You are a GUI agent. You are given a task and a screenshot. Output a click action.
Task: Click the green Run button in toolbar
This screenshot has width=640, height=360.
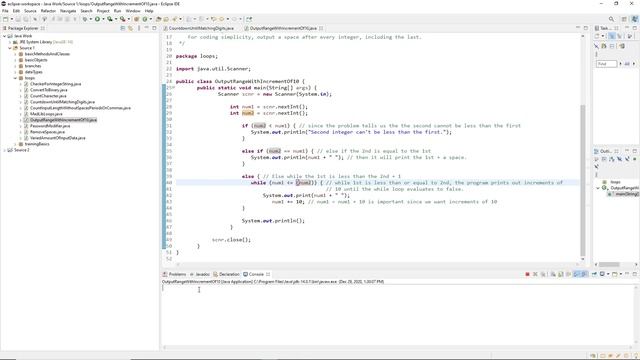click(x=98, y=19)
